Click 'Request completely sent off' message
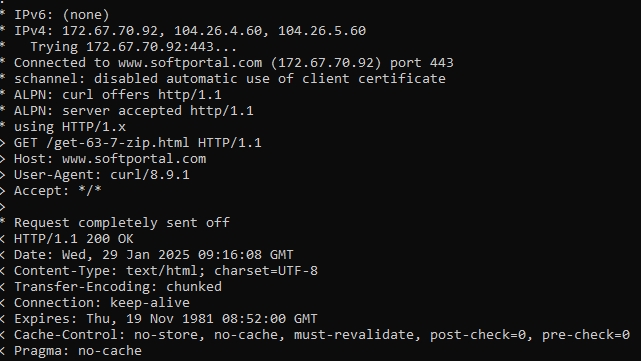Image resolution: width=641 pixels, height=361 pixels. pos(122,223)
